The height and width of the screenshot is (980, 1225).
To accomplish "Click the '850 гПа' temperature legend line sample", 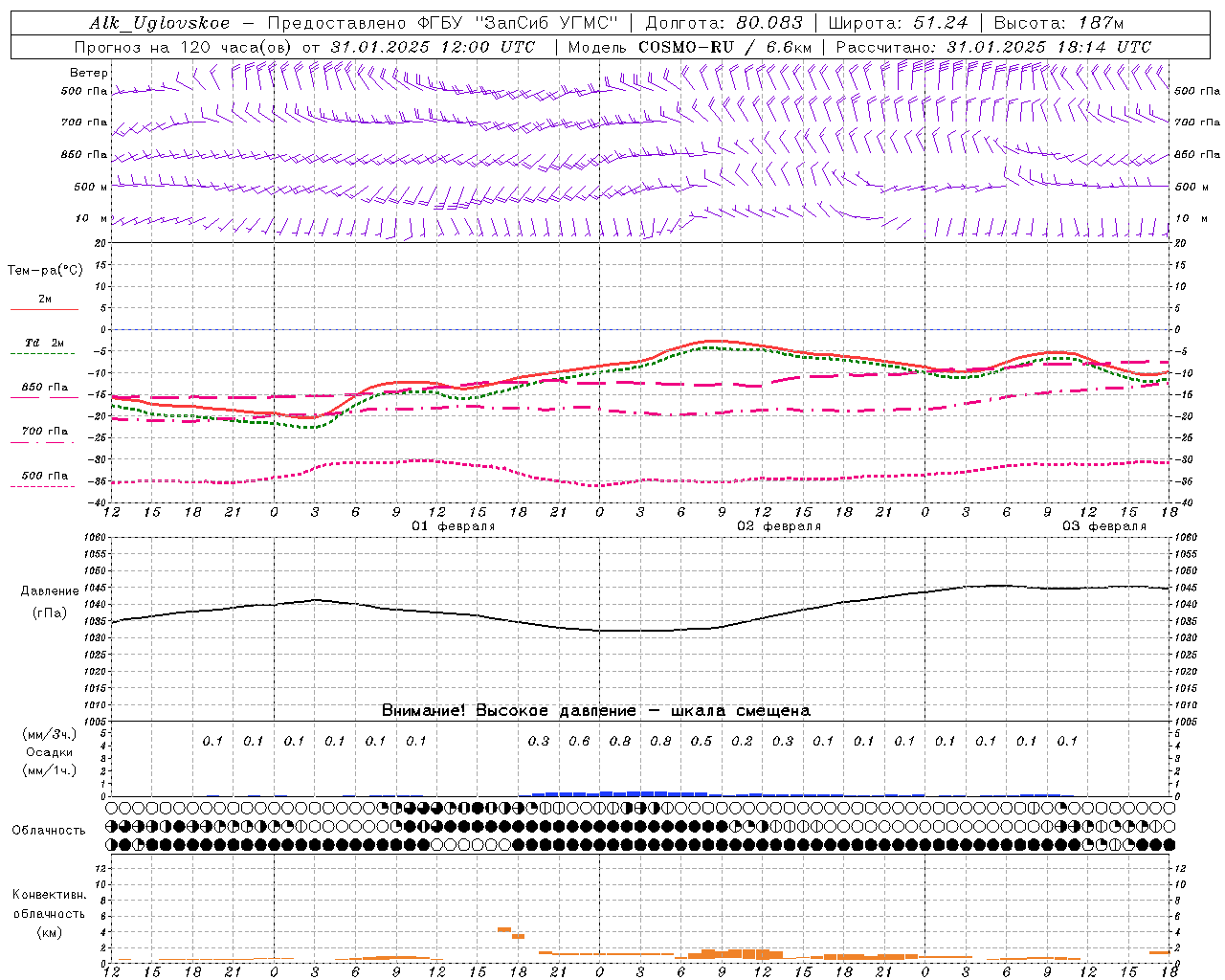I will tap(44, 397).
